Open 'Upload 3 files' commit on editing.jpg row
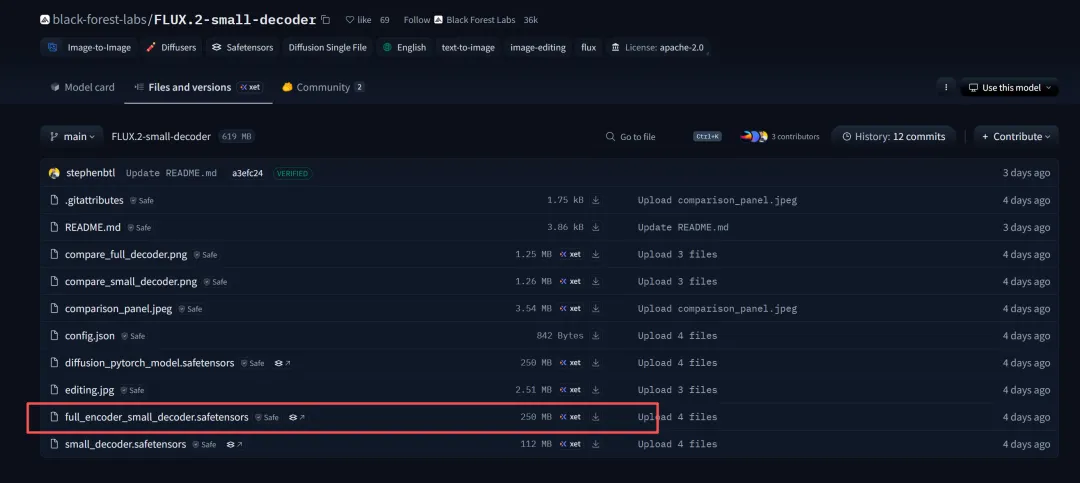Image resolution: width=1080 pixels, height=483 pixels. click(677, 390)
